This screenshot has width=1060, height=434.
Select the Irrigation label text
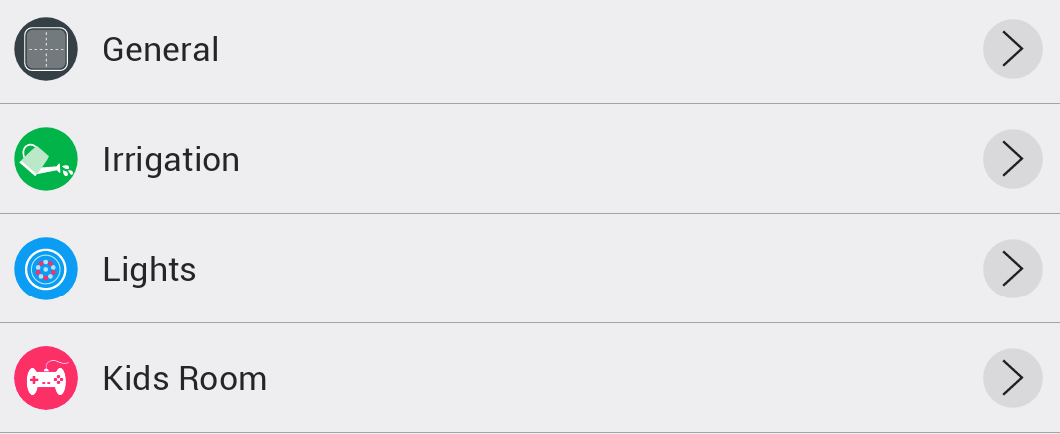tap(171, 159)
